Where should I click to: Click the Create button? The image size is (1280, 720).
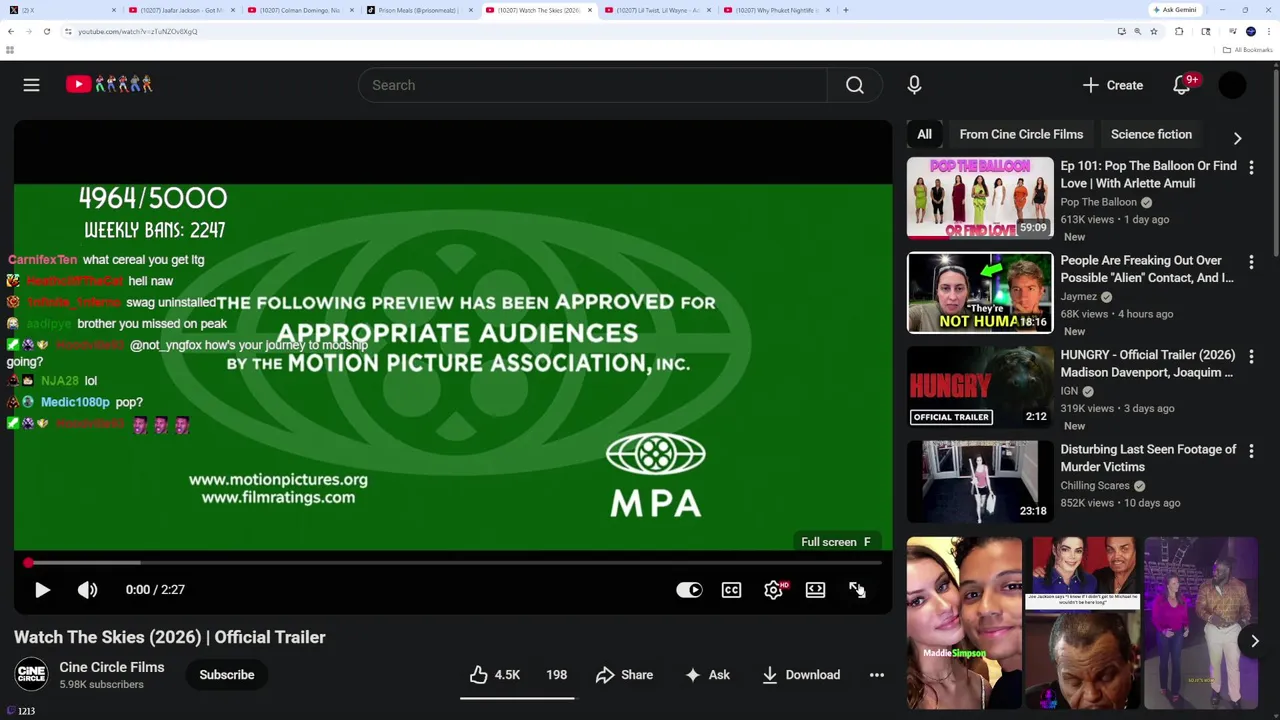[x=1113, y=85]
